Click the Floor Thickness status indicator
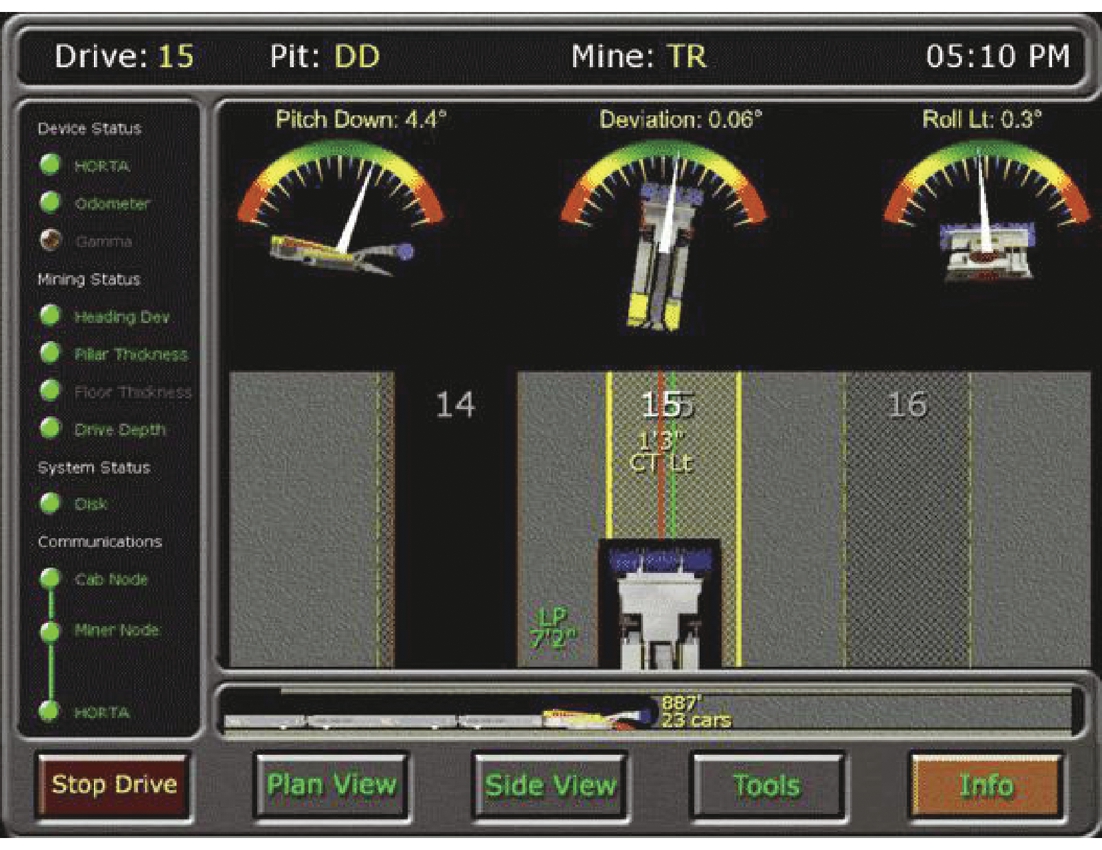 click(x=51, y=392)
